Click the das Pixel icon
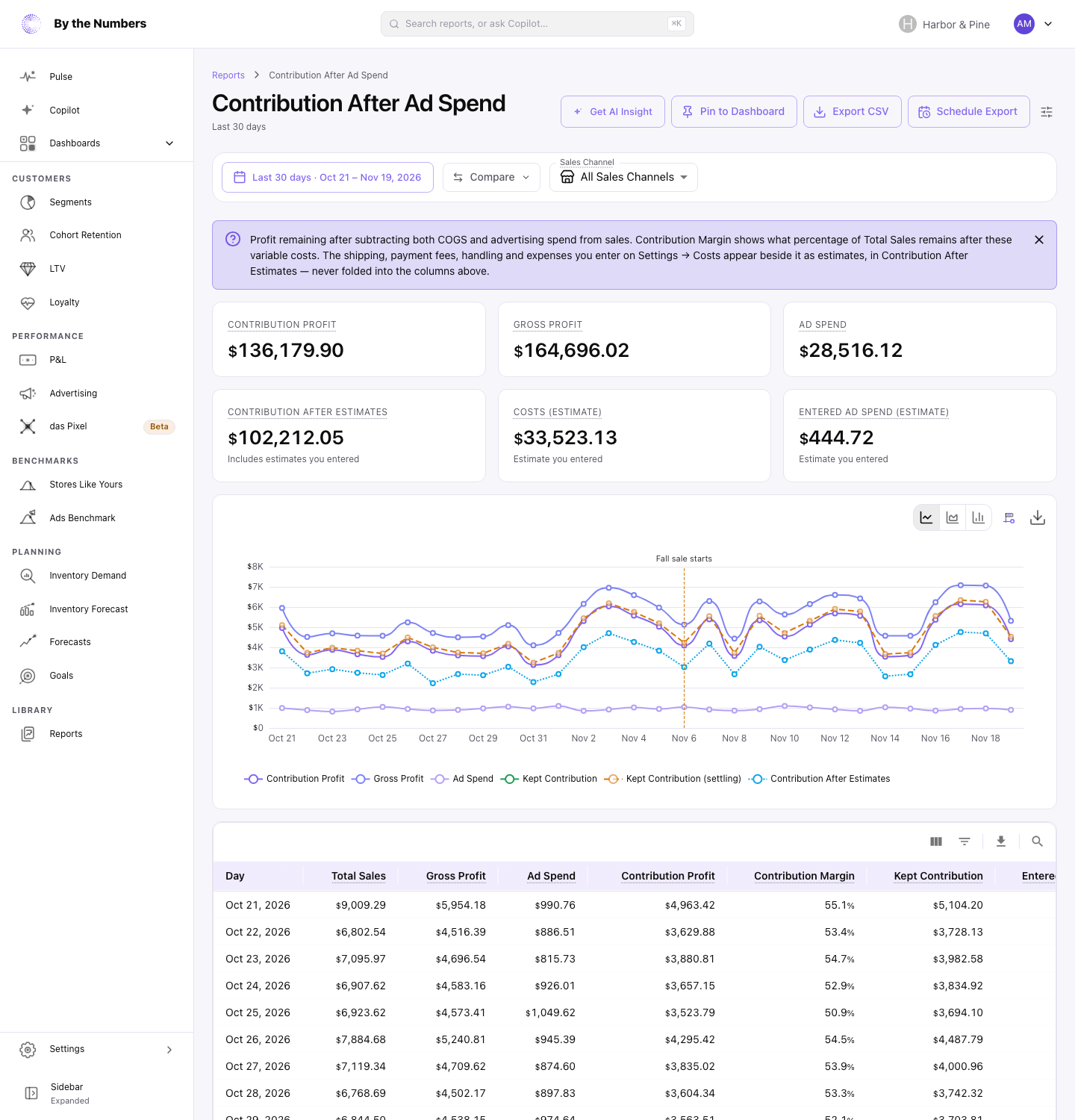This screenshot has height=1120, width=1075. 28,426
